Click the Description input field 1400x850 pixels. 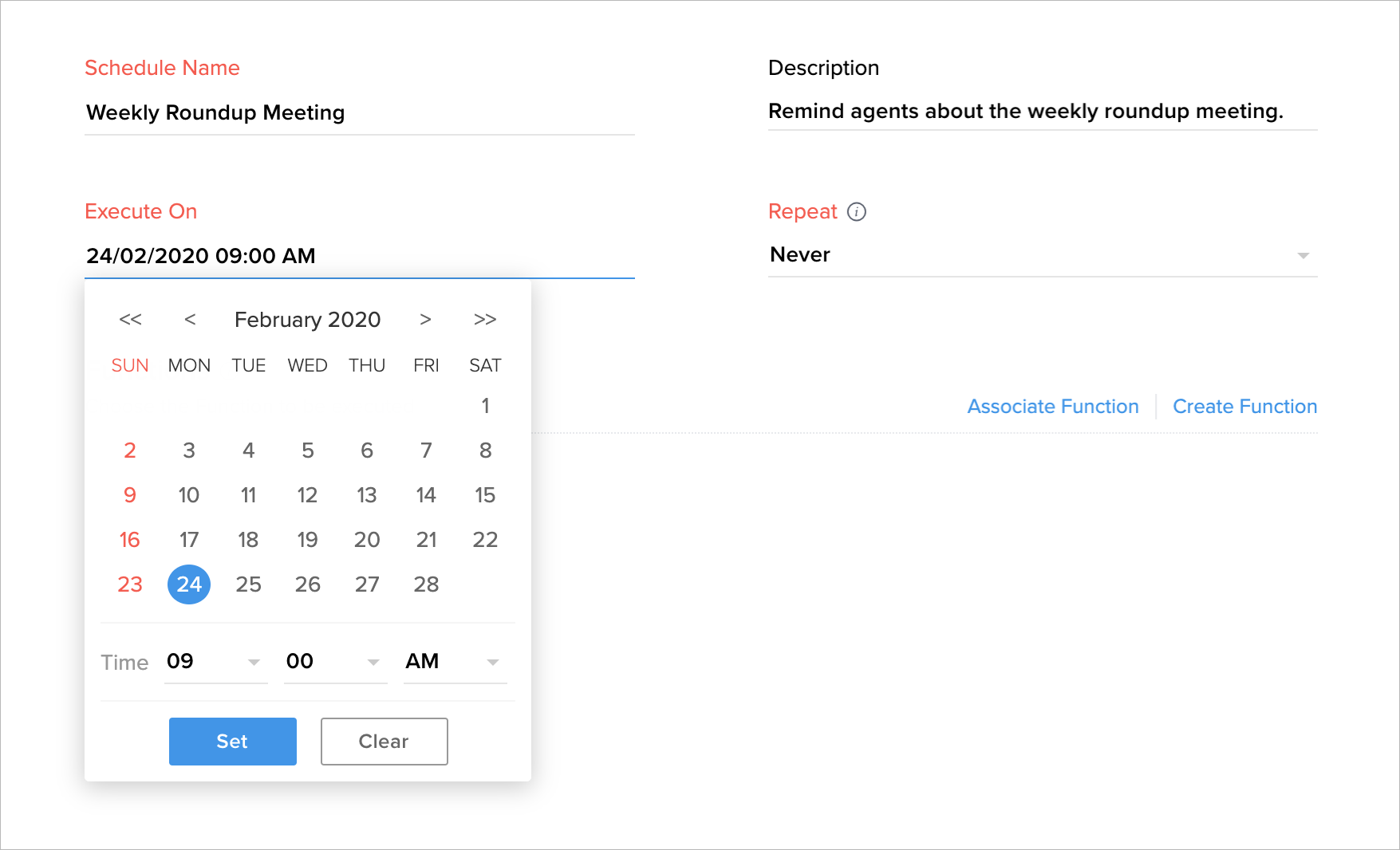tap(1043, 112)
